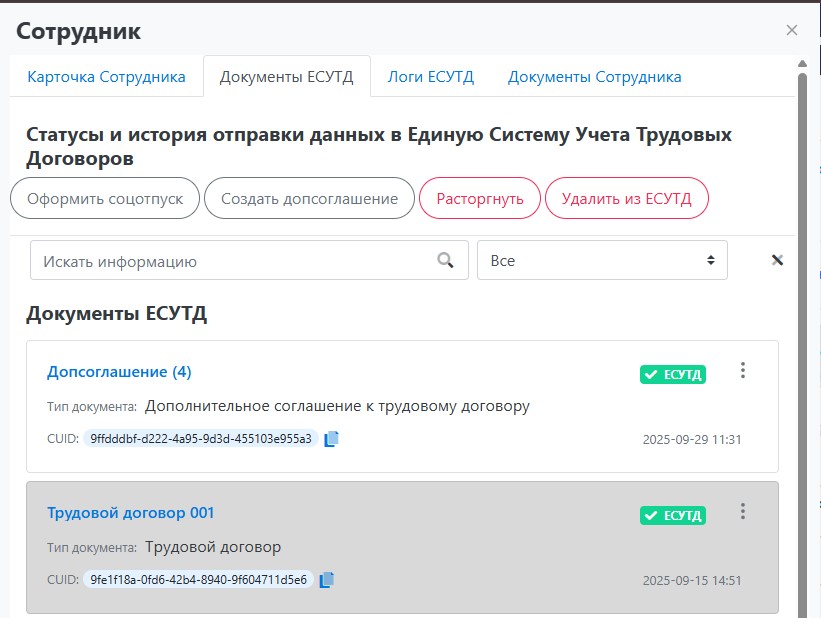Focus the Искать информацию search field

click(x=230, y=261)
